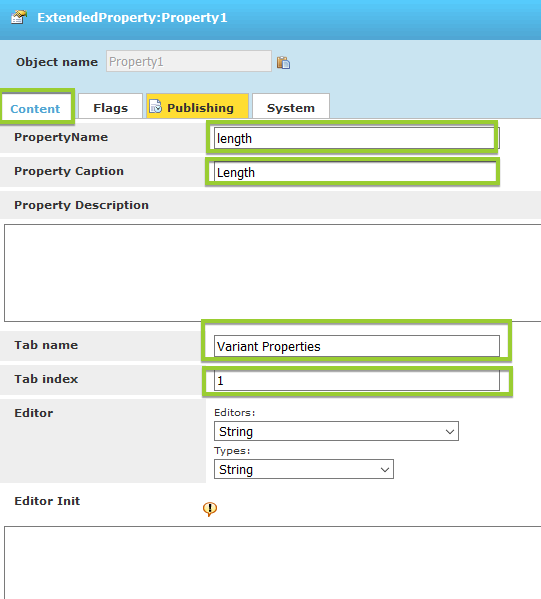This screenshot has width=541, height=599.
Task: Click the Editors dropdown arrow
Action: (450, 432)
